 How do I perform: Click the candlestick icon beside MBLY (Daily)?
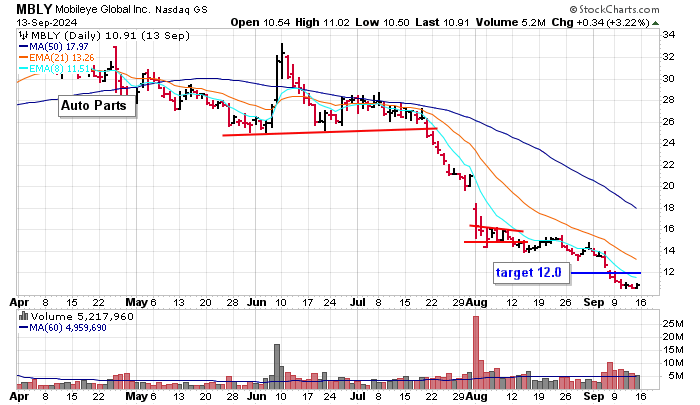tap(23, 36)
